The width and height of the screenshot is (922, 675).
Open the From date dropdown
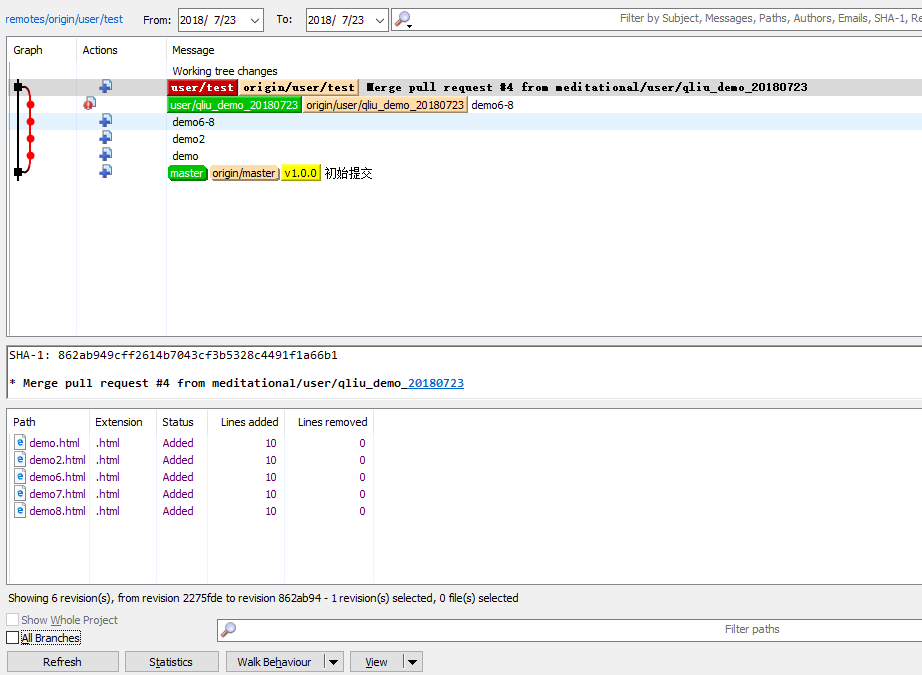tap(253, 20)
